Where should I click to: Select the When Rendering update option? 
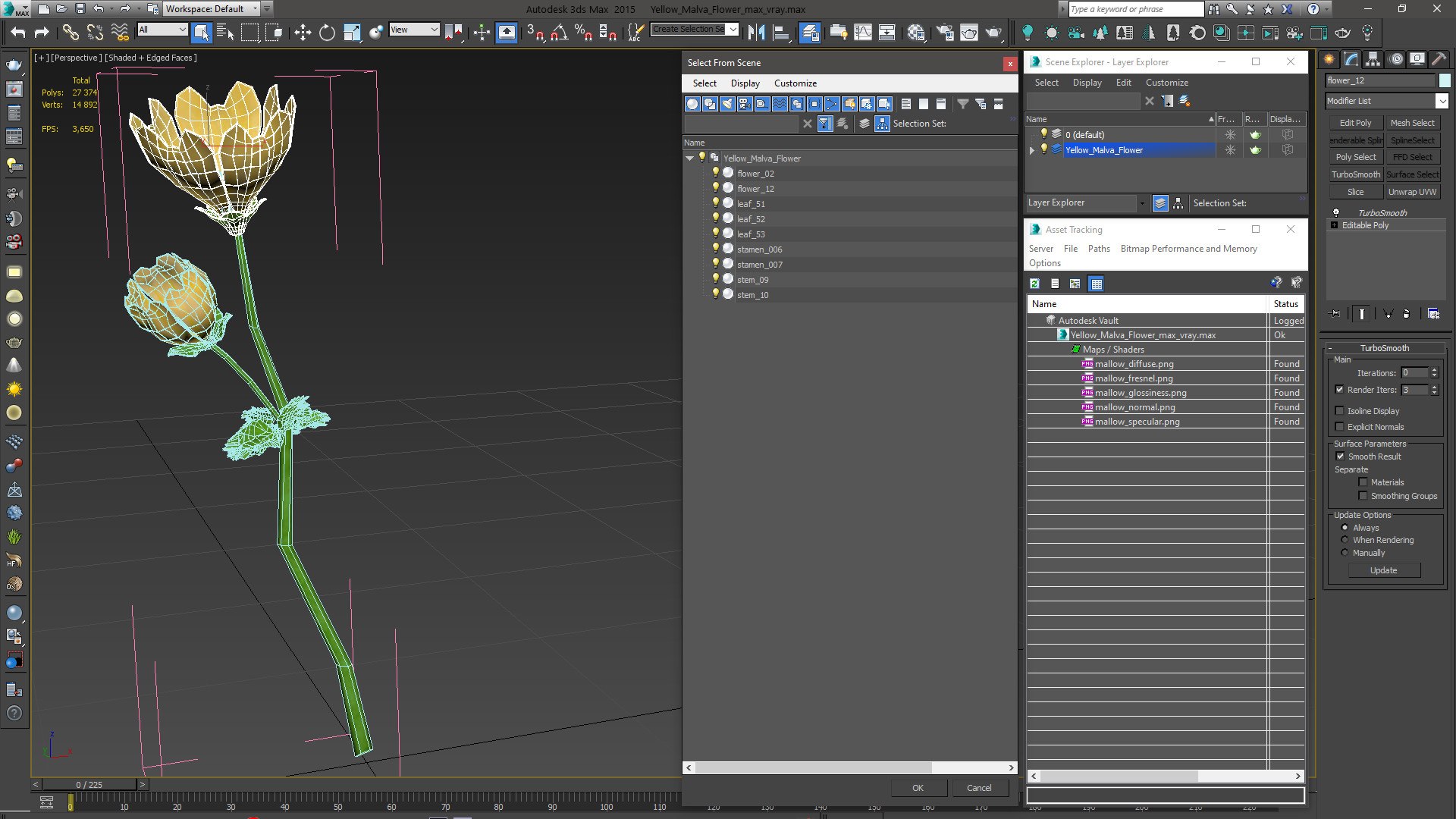1345,540
